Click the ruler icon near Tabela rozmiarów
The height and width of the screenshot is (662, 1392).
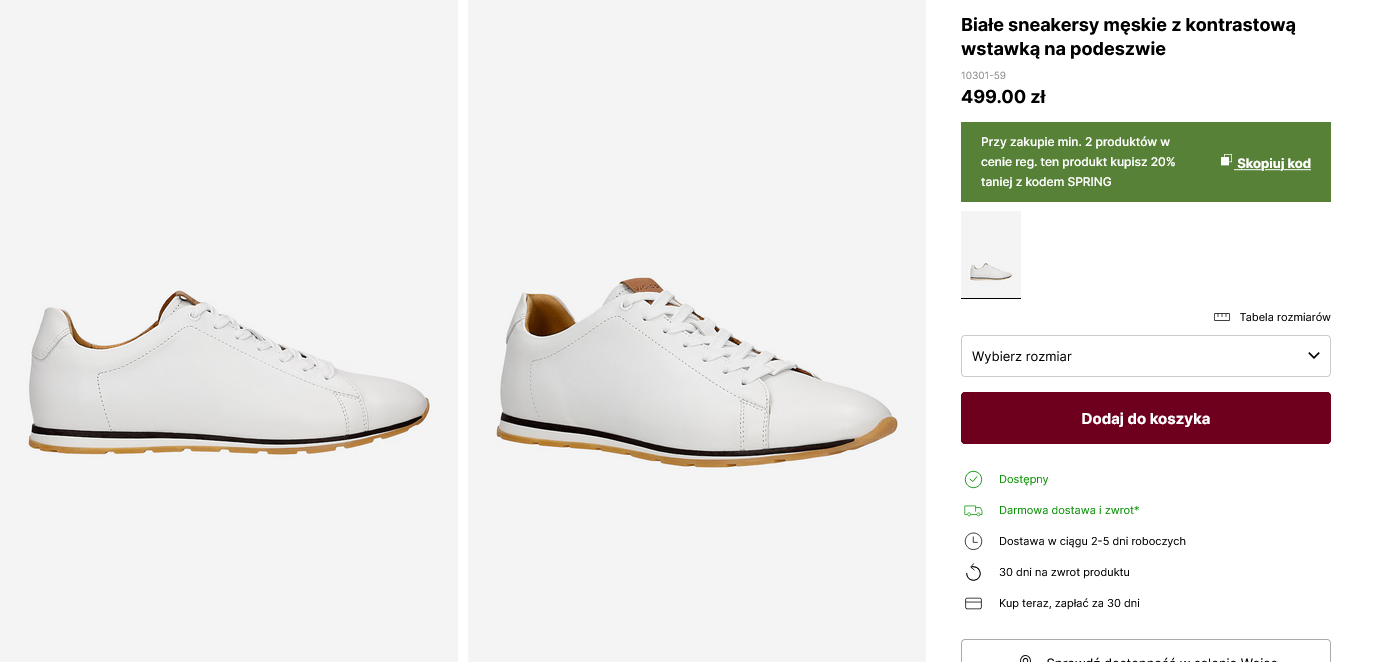point(1221,317)
